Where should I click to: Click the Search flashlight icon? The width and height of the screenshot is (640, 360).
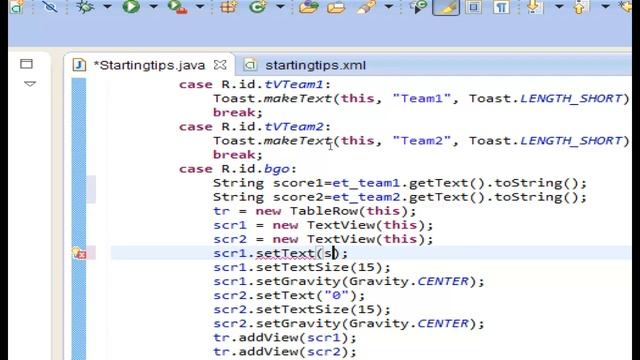click(x=366, y=7)
